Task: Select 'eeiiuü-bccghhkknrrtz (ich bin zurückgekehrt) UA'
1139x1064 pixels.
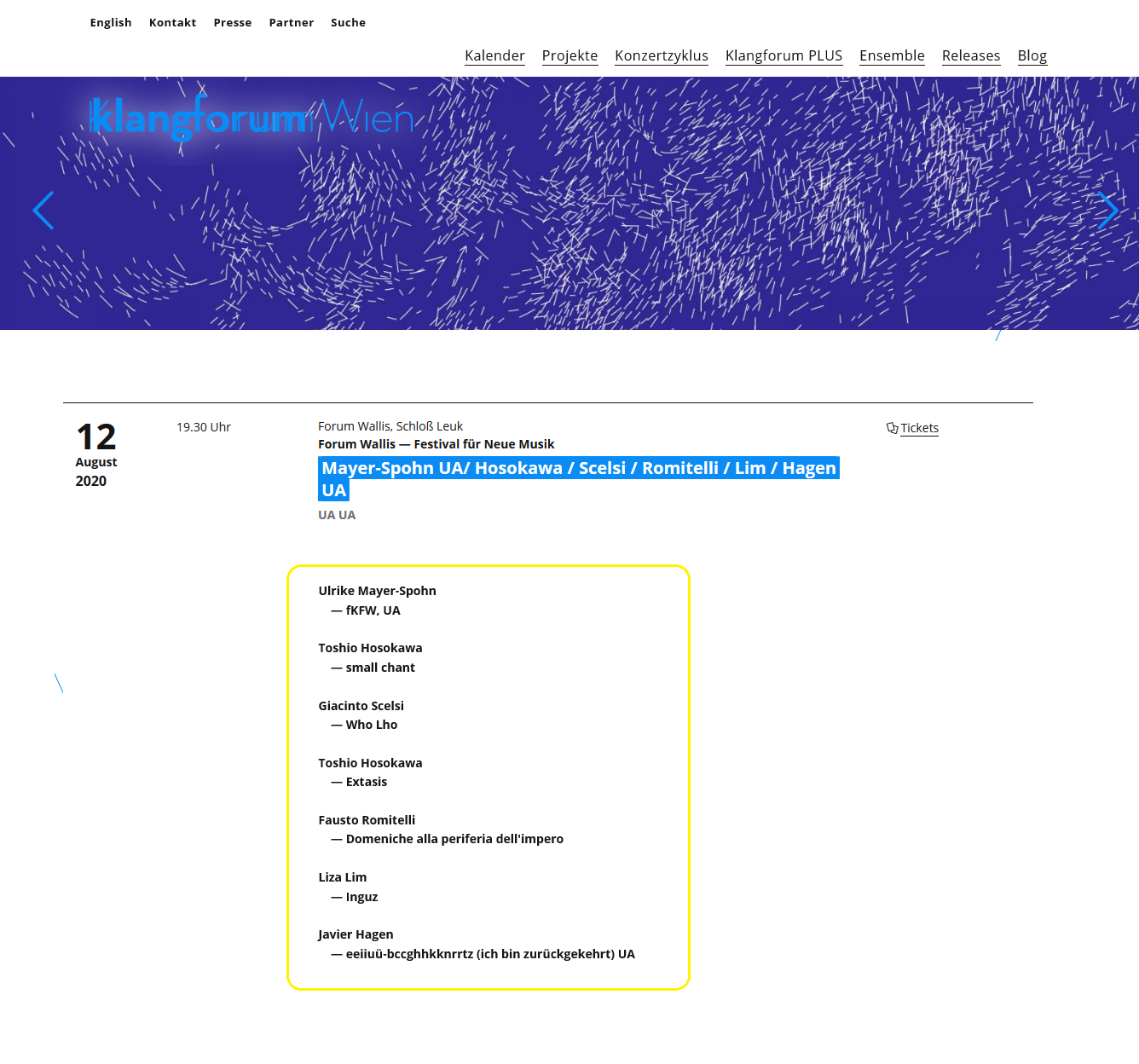Action: point(490,954)
